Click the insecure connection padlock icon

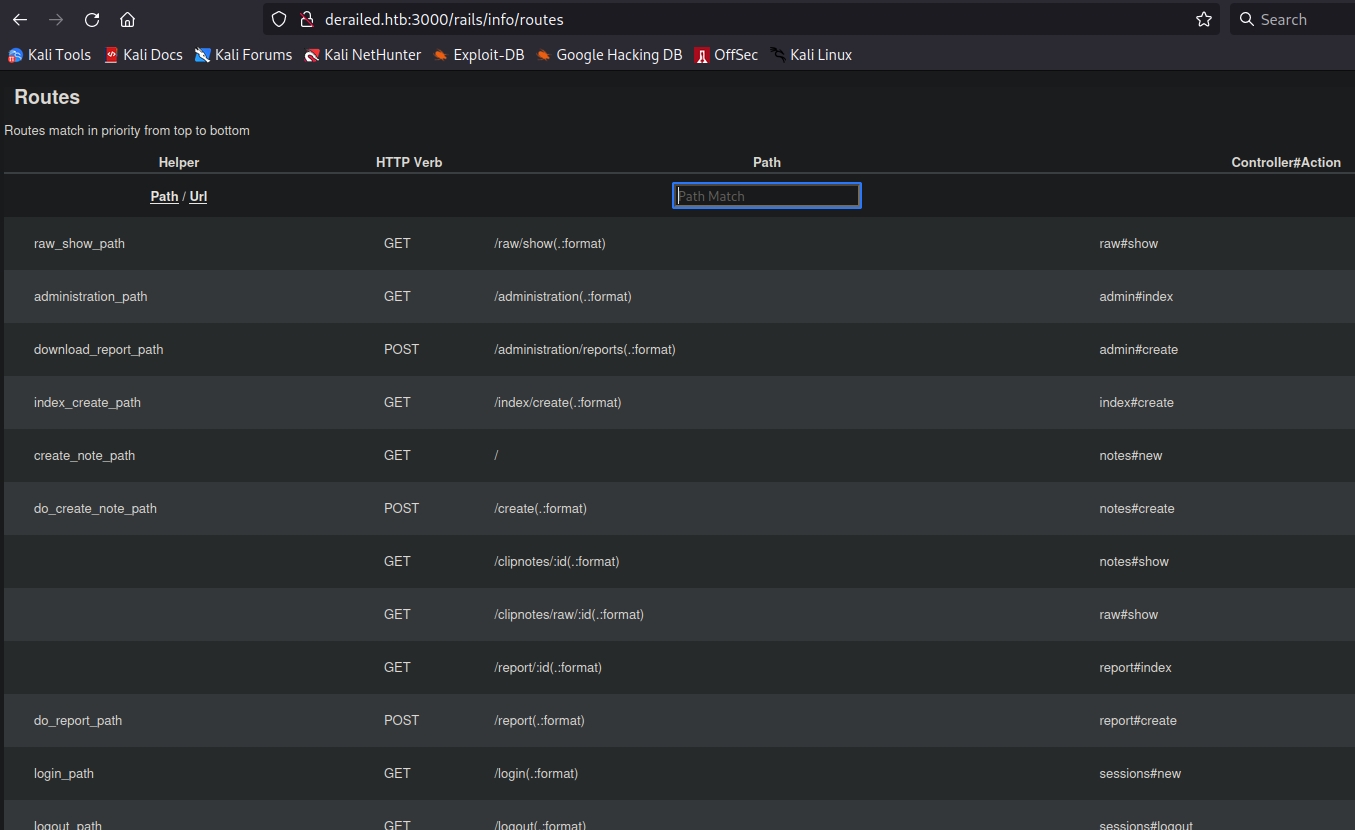coord(307,20)
